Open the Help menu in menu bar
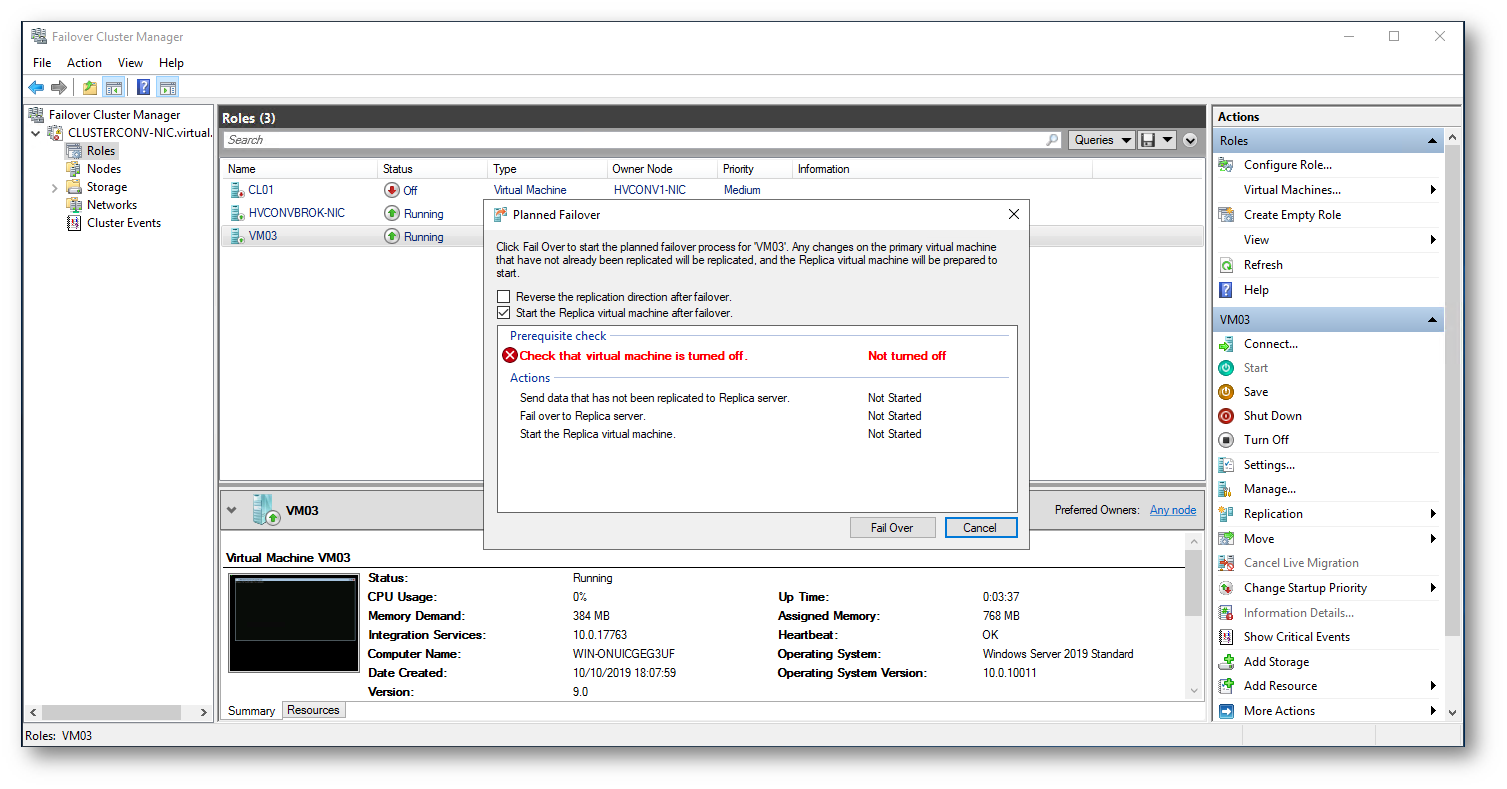The width and height of the screenshot is (1507, 789). (x=171, y=63)
